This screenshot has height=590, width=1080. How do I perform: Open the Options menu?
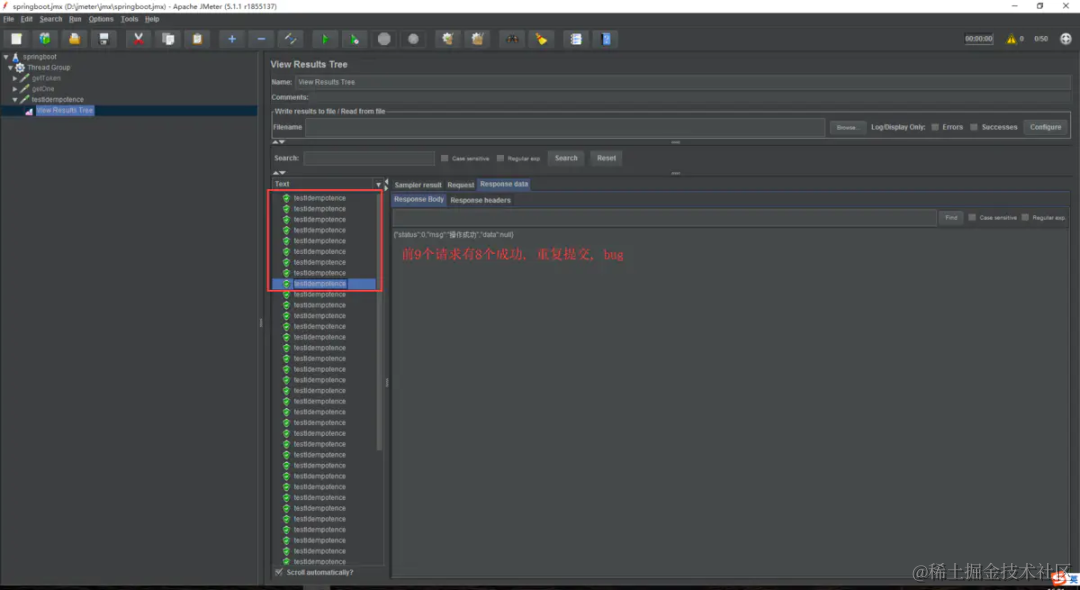101,19
